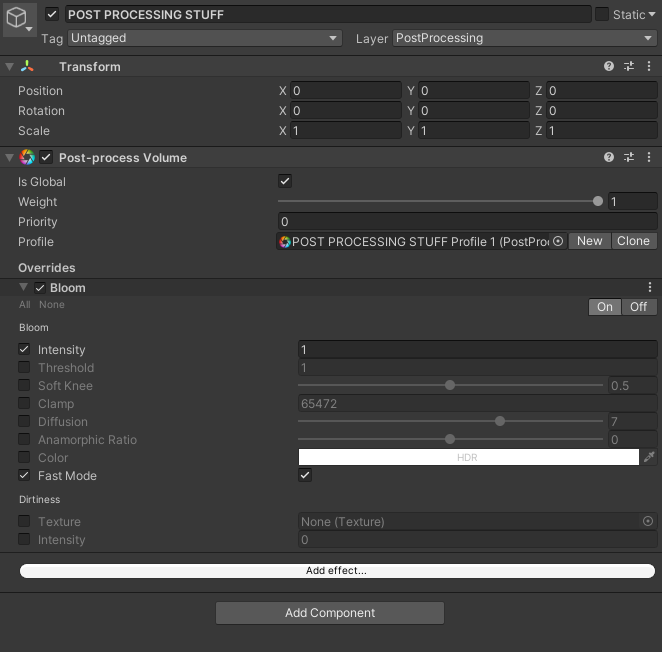
Task: Enable the Dirtiness Intensity override checkbox
Action: (x=24, y=539)
